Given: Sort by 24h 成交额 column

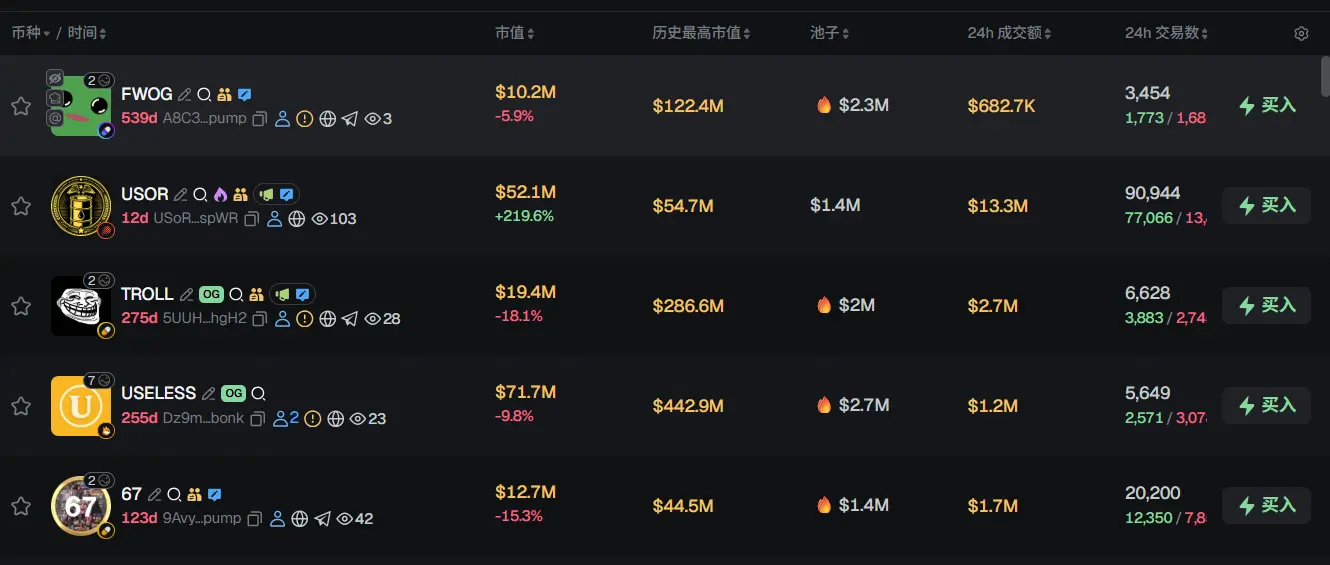Looking at the screenshot, I should point(1010,33).
